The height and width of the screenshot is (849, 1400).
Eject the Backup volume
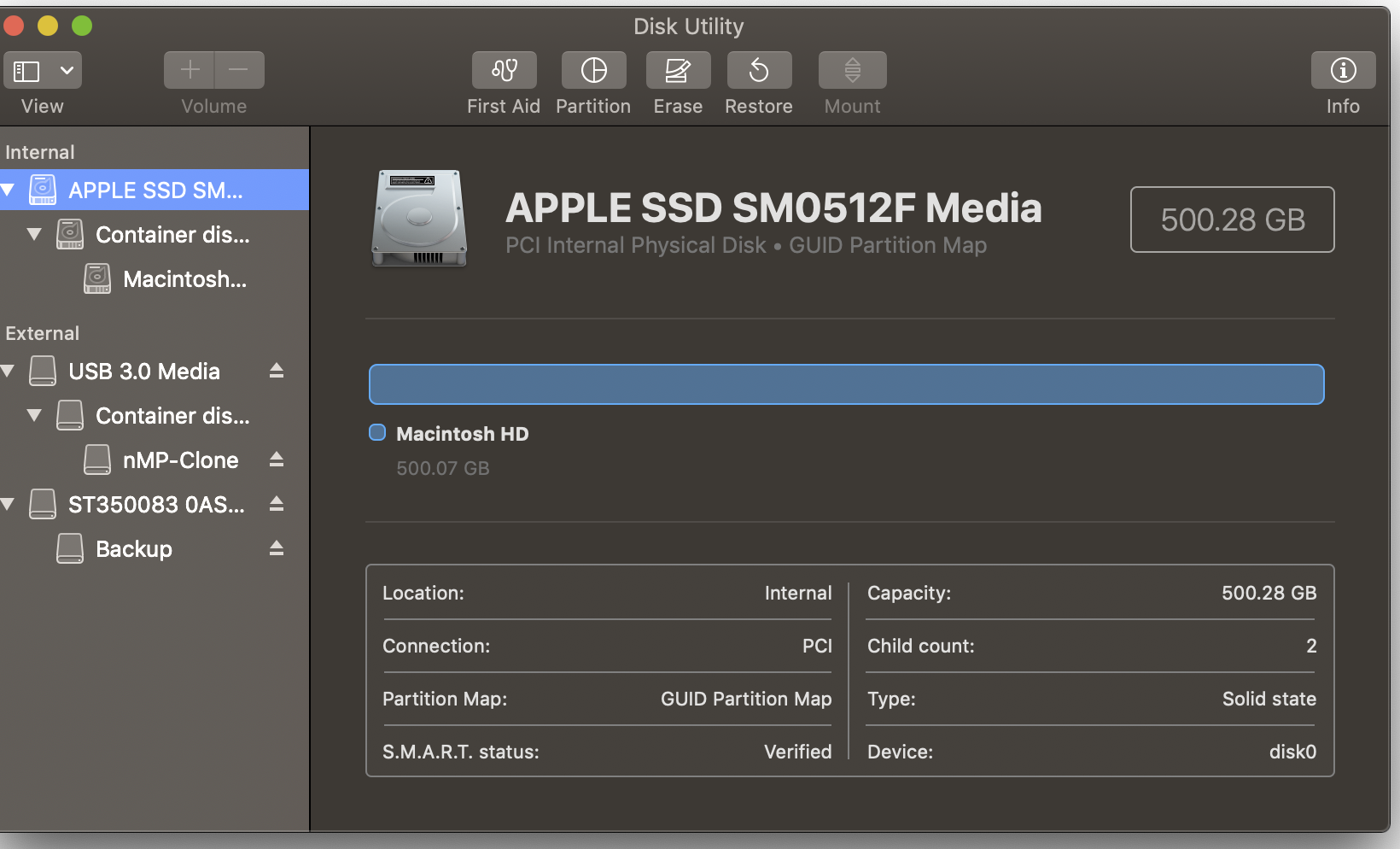(276, 547)
